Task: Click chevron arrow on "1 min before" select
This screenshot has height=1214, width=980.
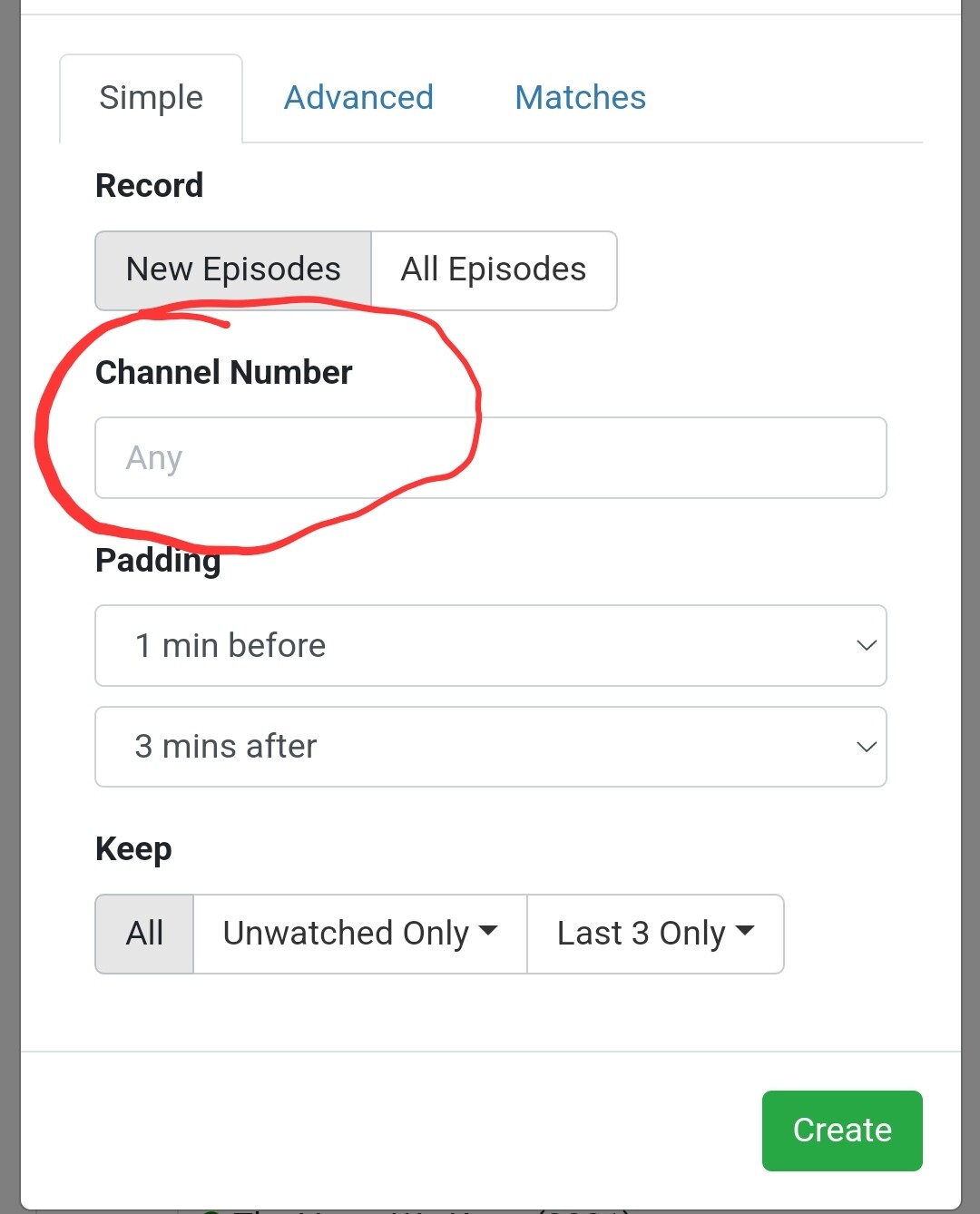Action: [866, 646]
